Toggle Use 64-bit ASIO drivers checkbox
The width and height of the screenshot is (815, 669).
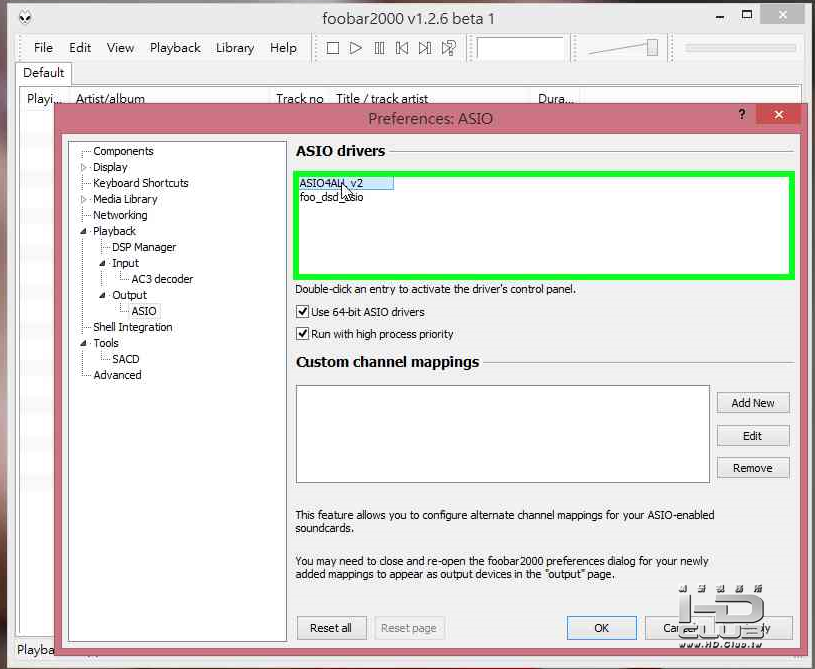point(302,312)
